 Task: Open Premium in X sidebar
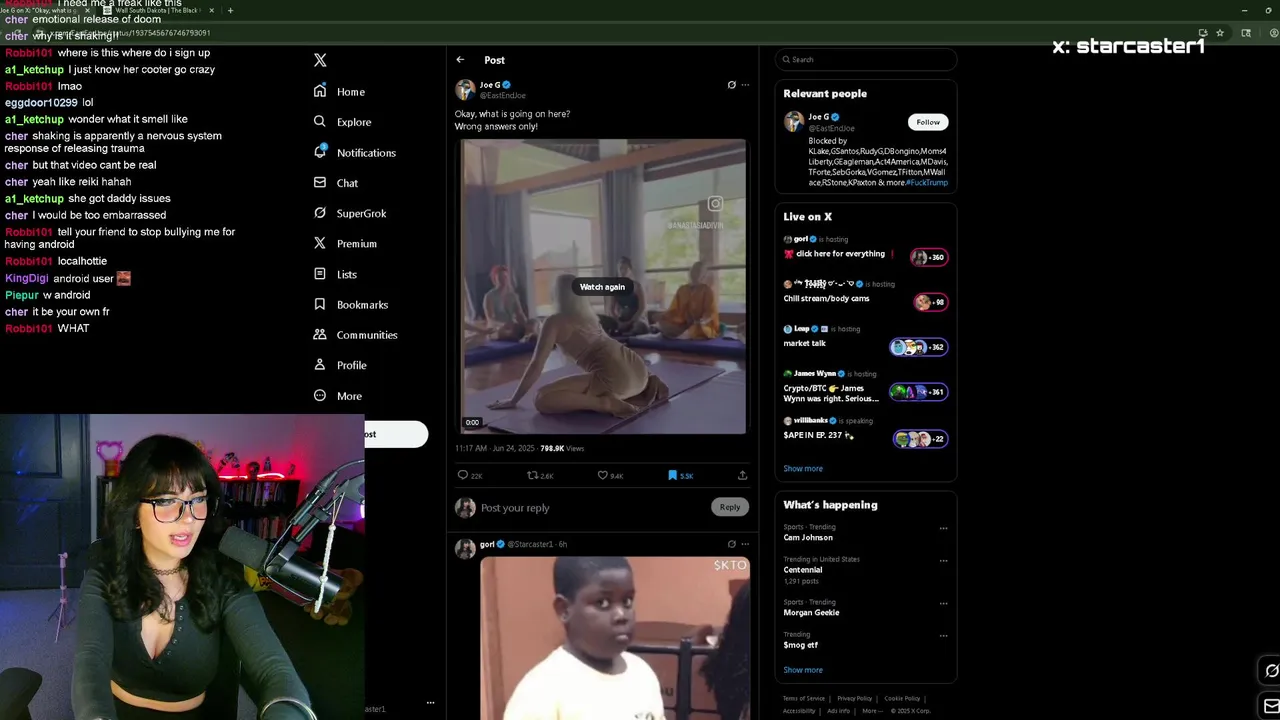point(345,243)
